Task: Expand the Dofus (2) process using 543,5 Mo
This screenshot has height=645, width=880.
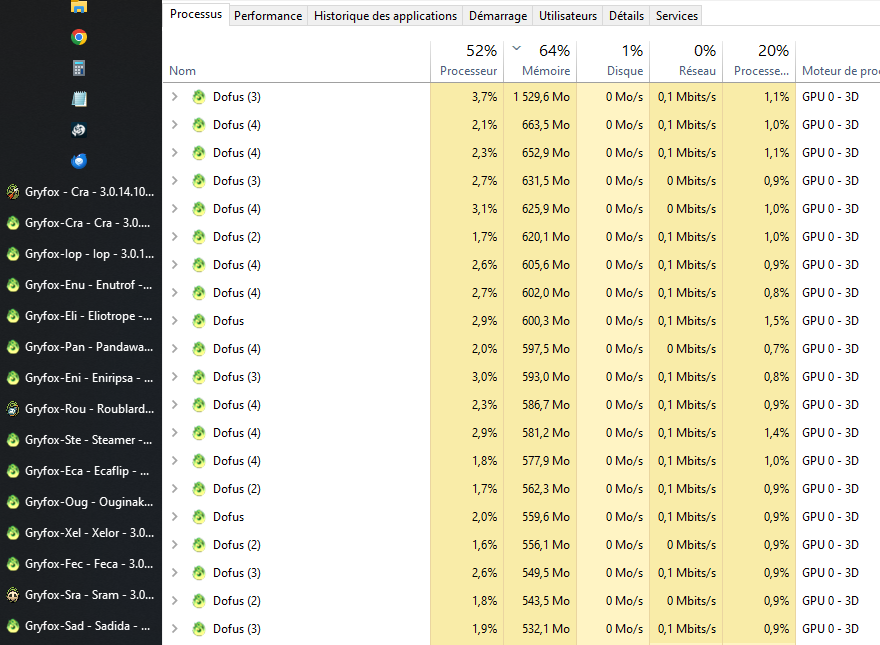Action: pos(175,601)
